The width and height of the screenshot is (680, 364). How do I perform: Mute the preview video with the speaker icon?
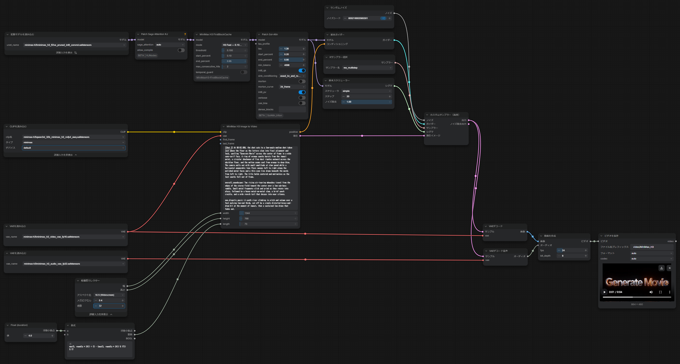click(x=651, y=292)
